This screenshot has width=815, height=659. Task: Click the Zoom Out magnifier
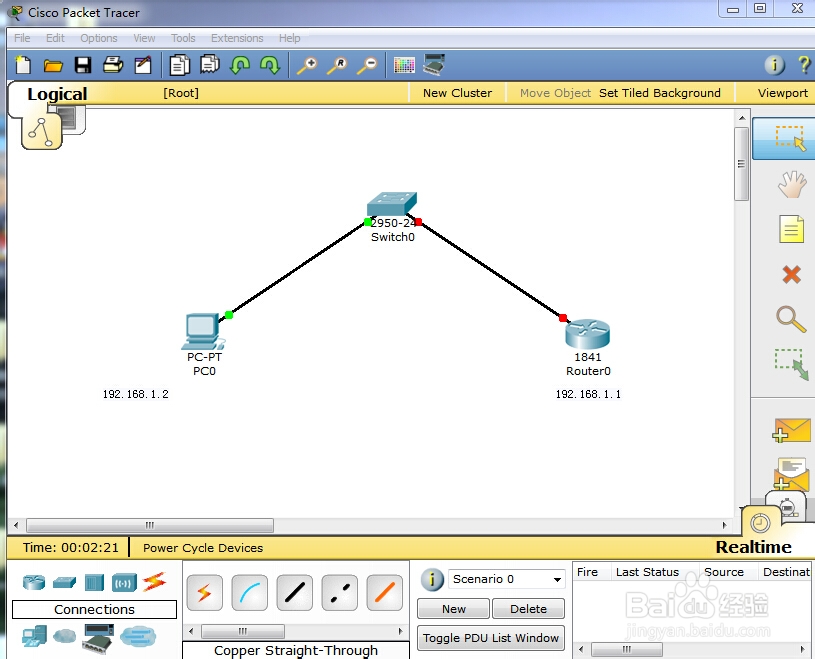click(x=367, y=65)
